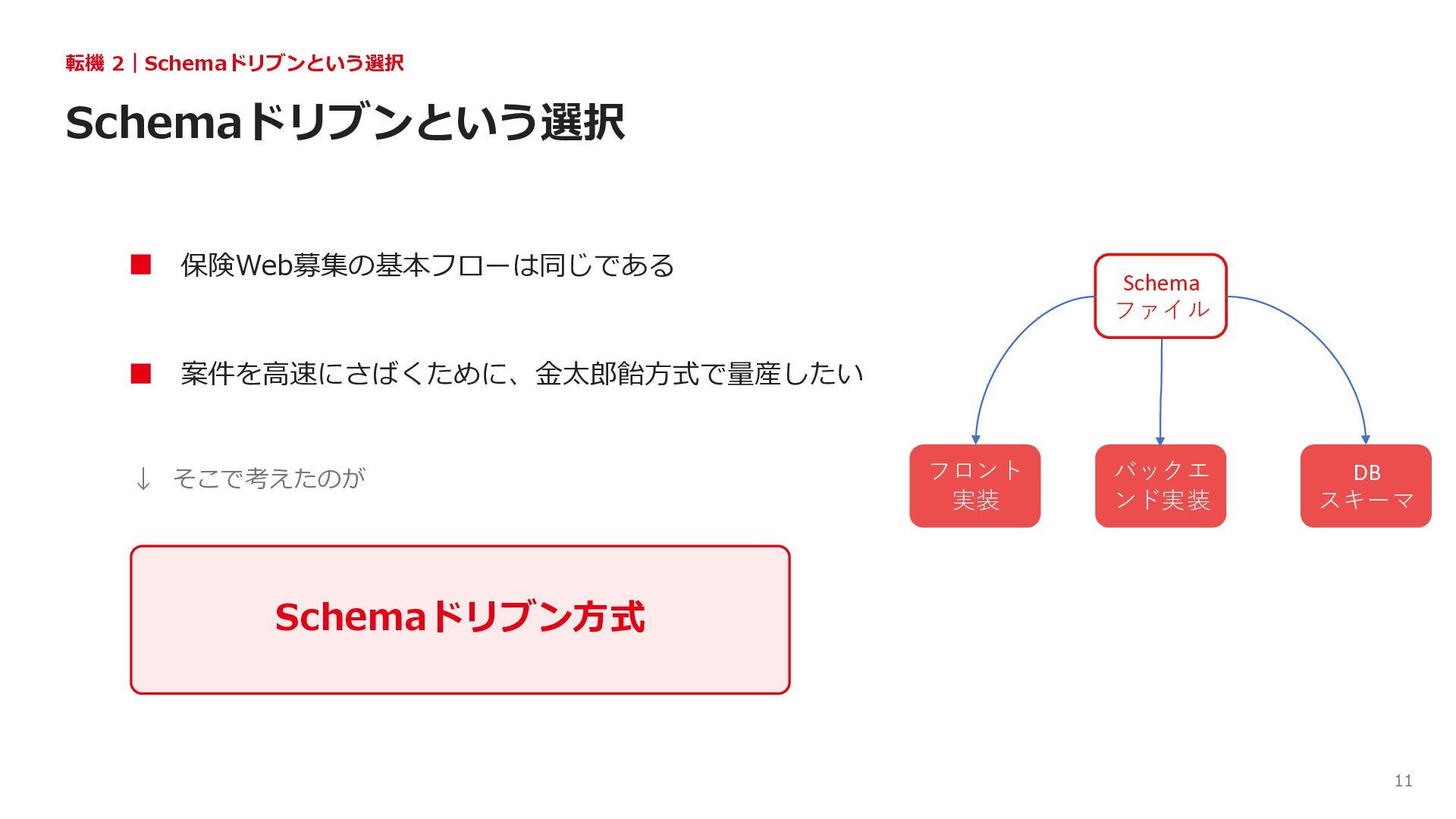
Task: Click the arrowhead pointing into バックエンド実装
Action: pos(1159,440)
